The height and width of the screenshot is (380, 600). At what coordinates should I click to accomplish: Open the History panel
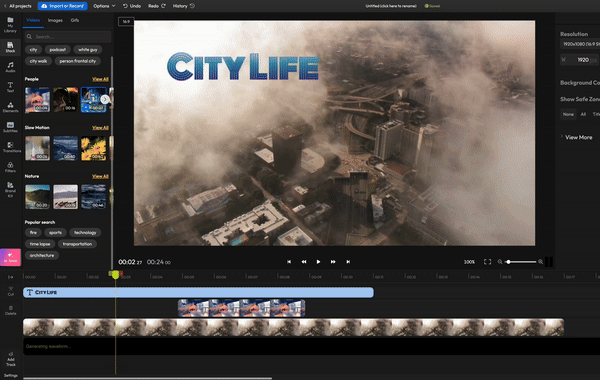pyautogui.click(x=184, y=6)
